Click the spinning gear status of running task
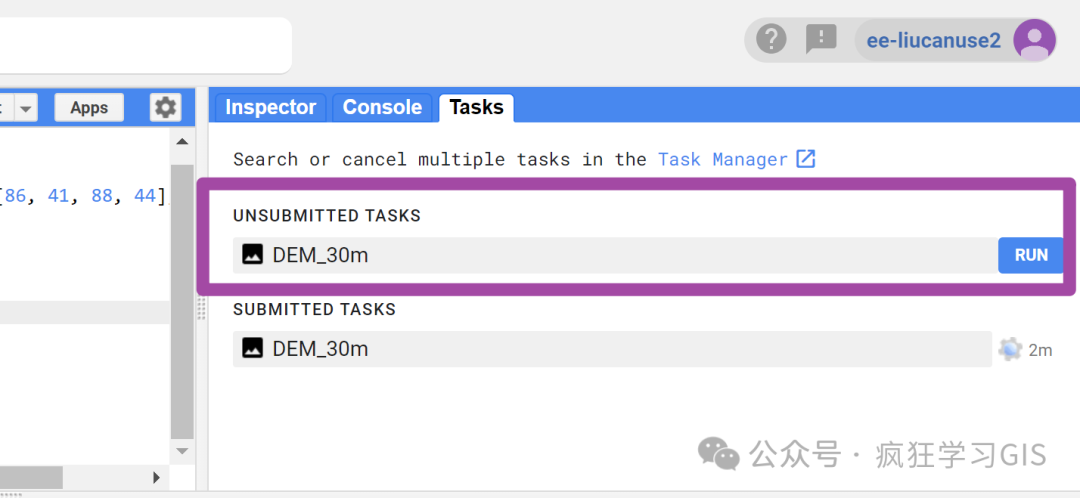 tap(1010, 349)
